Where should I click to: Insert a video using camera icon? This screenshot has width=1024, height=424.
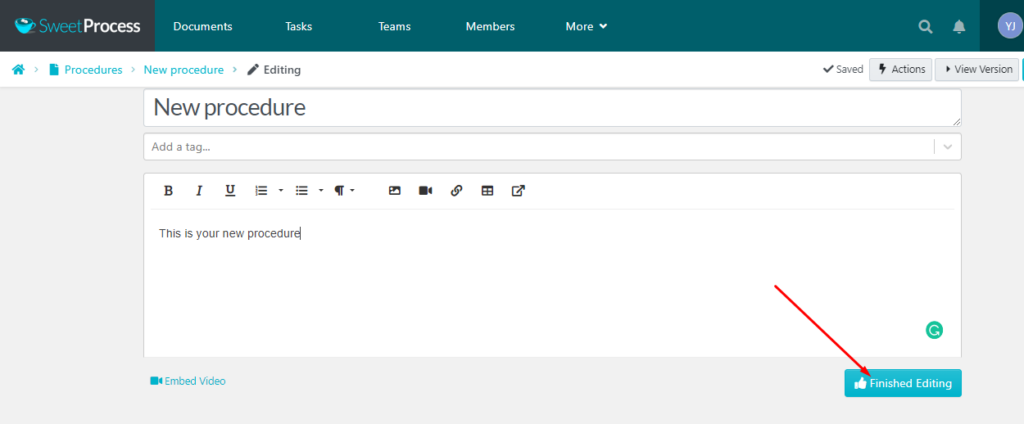coord(425,191)
